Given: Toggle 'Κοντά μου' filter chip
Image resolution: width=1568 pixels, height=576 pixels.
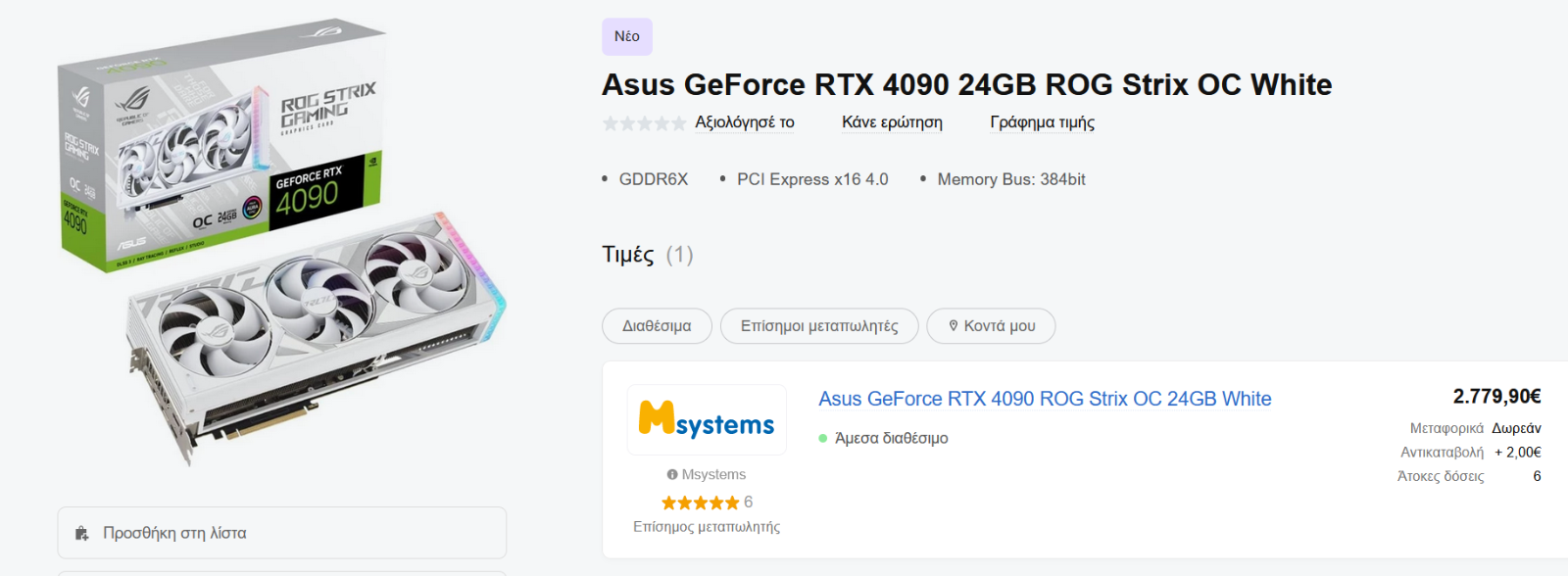Looking at the screenshot, I should (x=991, y=326).
